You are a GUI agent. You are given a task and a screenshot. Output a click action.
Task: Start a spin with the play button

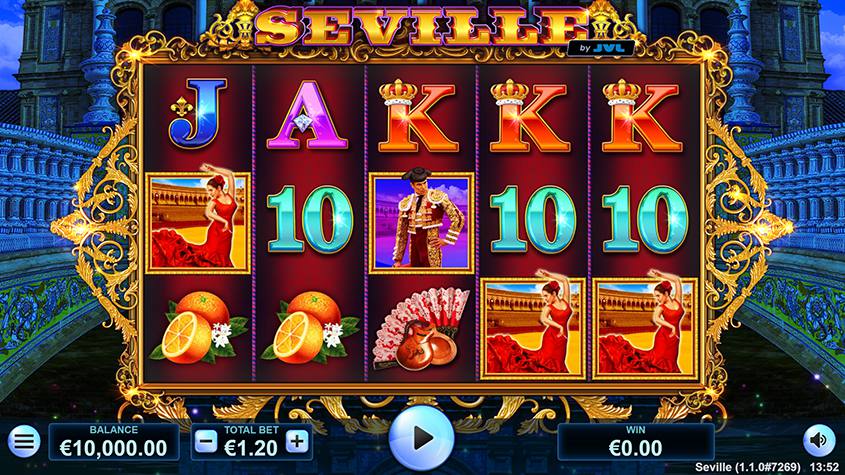click(421, 438)
